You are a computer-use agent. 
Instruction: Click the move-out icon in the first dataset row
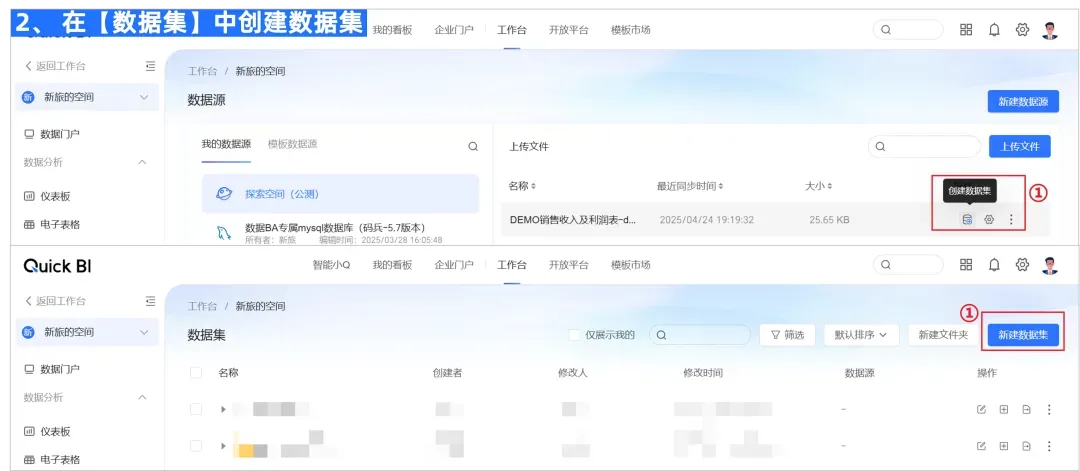click(1026, 409)
